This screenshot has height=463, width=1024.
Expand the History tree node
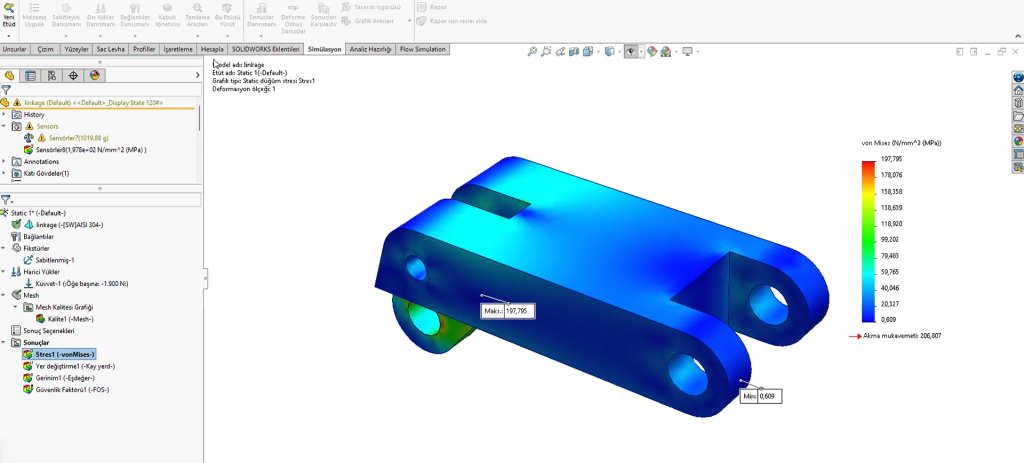(4, 115)
